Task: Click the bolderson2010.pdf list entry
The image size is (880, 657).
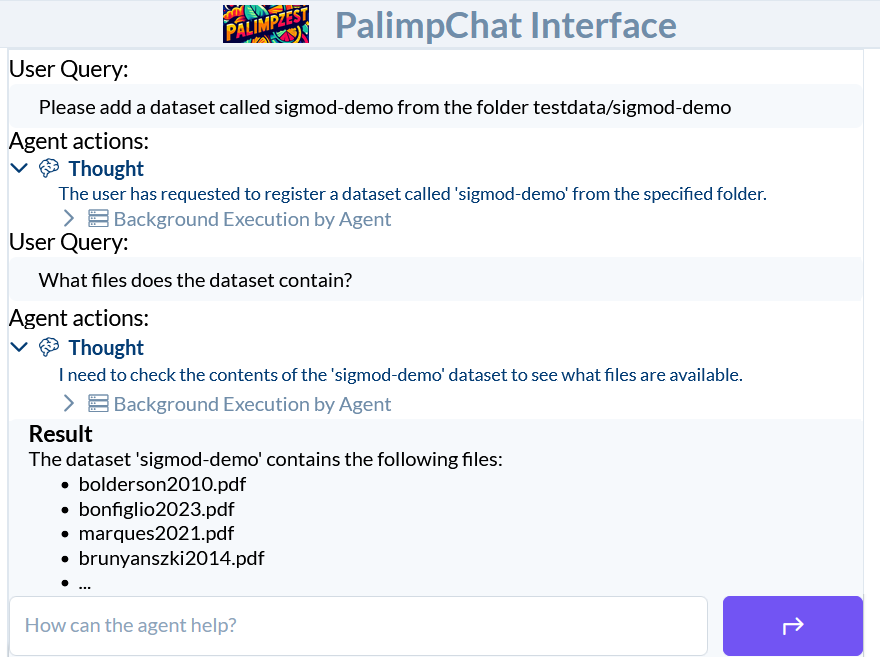Action: pos(162,484)
